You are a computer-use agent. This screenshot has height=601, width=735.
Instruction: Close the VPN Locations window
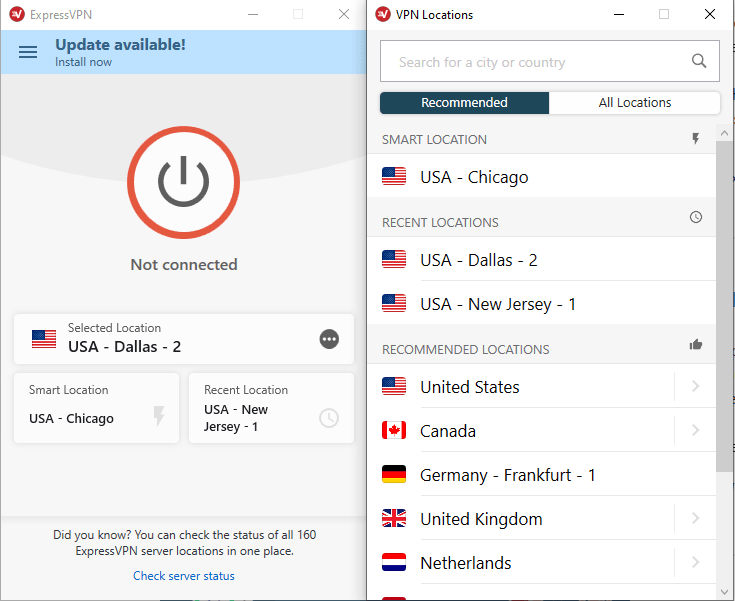(710, 14)
